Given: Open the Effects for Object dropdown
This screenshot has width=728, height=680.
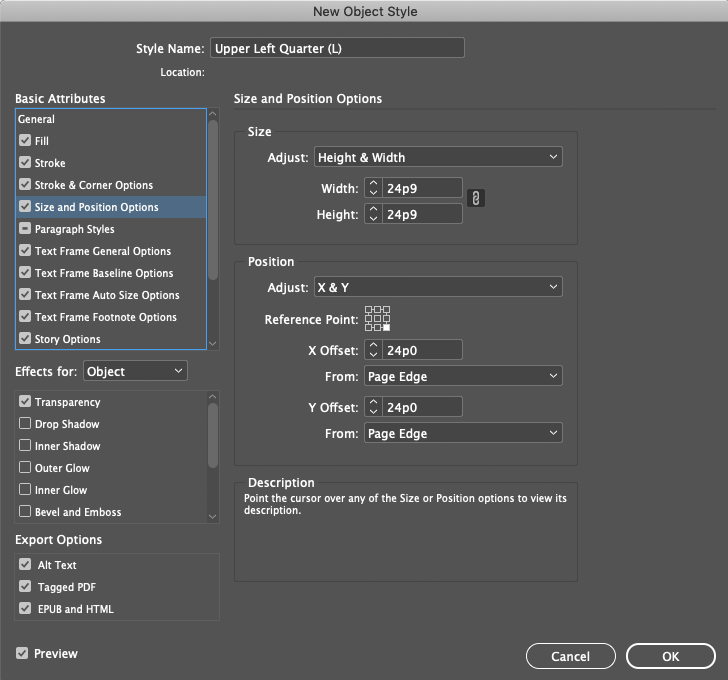Looking at the screenshot, I should tap(135, 371).
